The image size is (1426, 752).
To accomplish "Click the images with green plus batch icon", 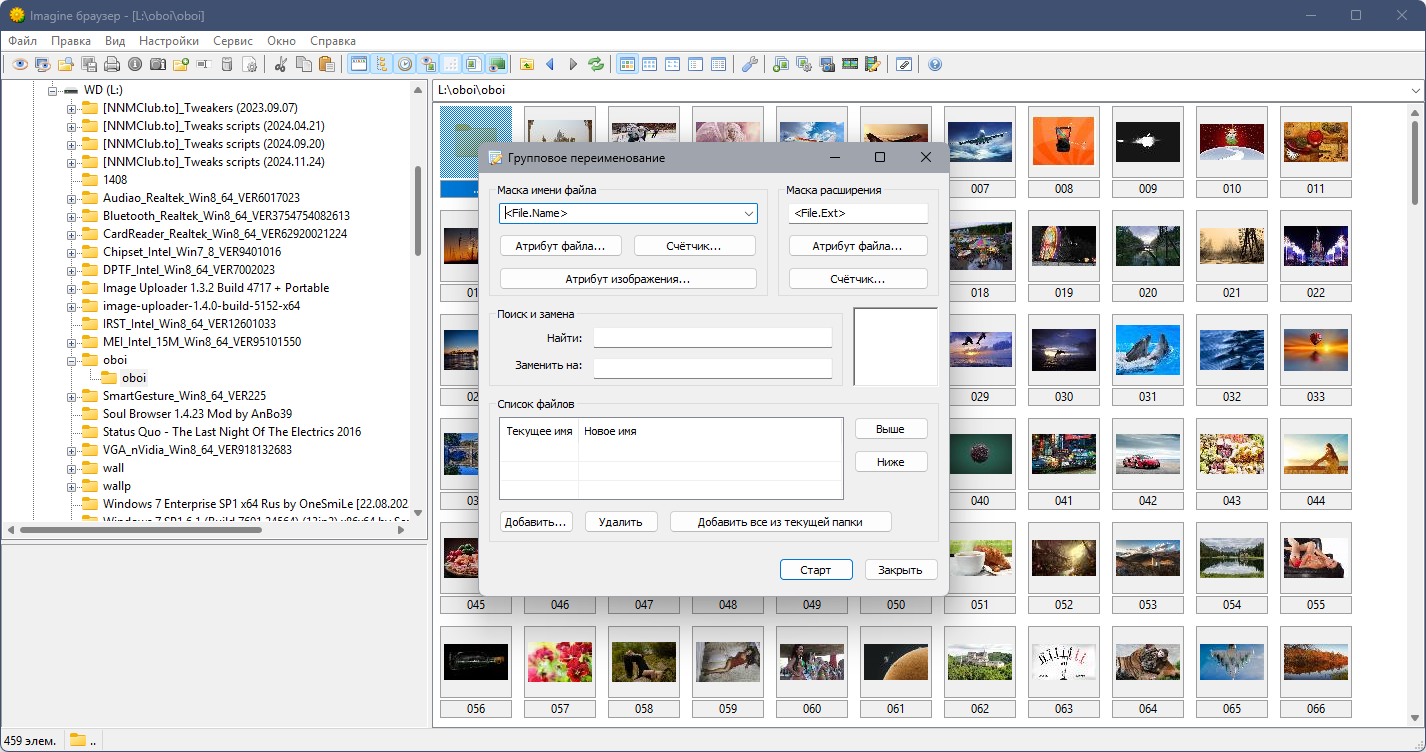I will pos(781,64).
